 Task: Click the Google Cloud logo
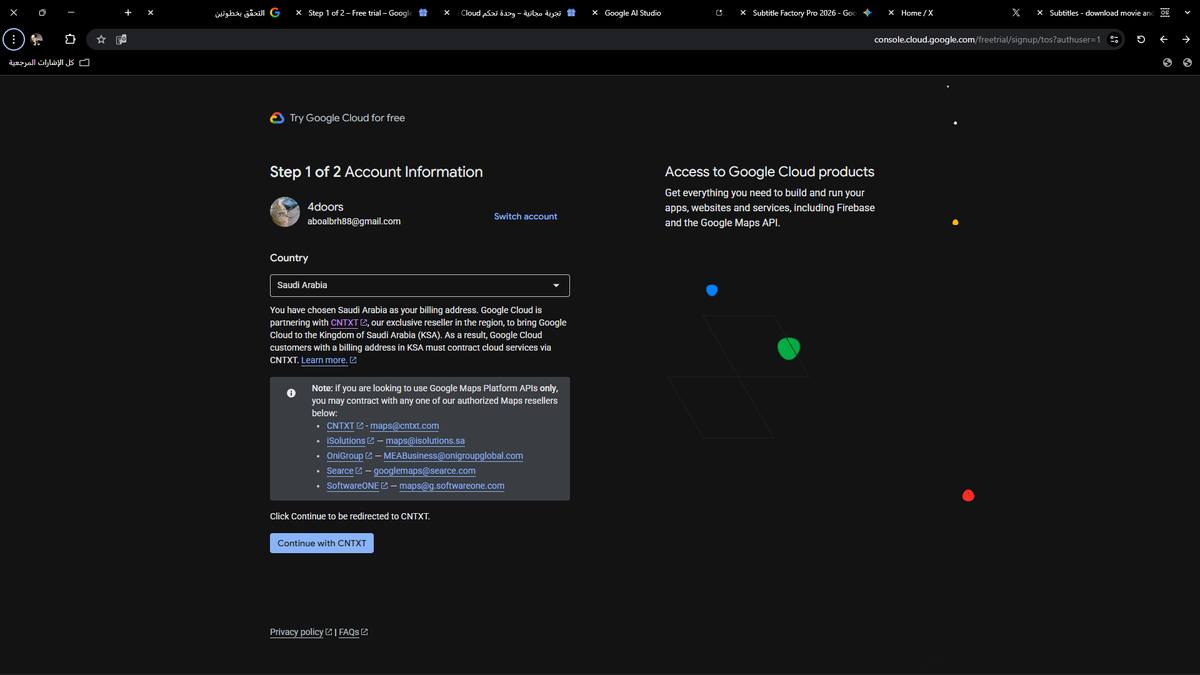pos(277,118)
